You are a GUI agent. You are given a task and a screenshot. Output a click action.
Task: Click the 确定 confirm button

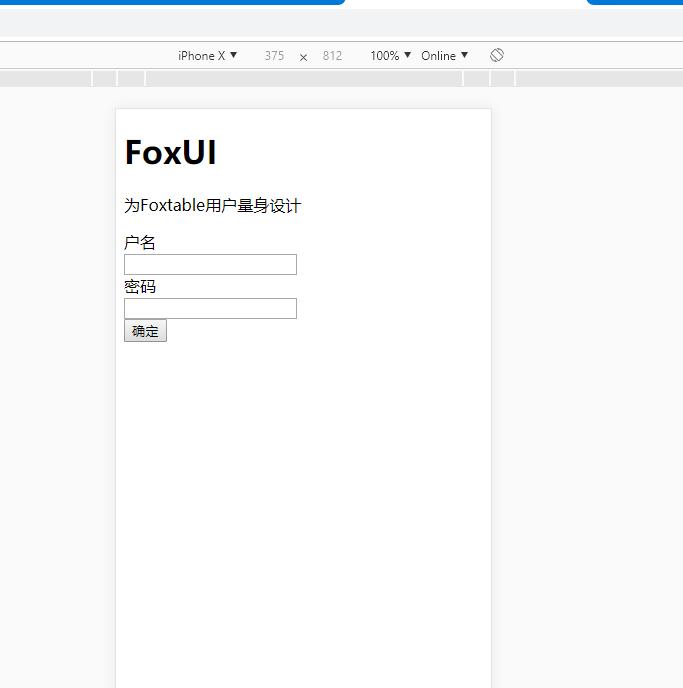coord(145,331)
